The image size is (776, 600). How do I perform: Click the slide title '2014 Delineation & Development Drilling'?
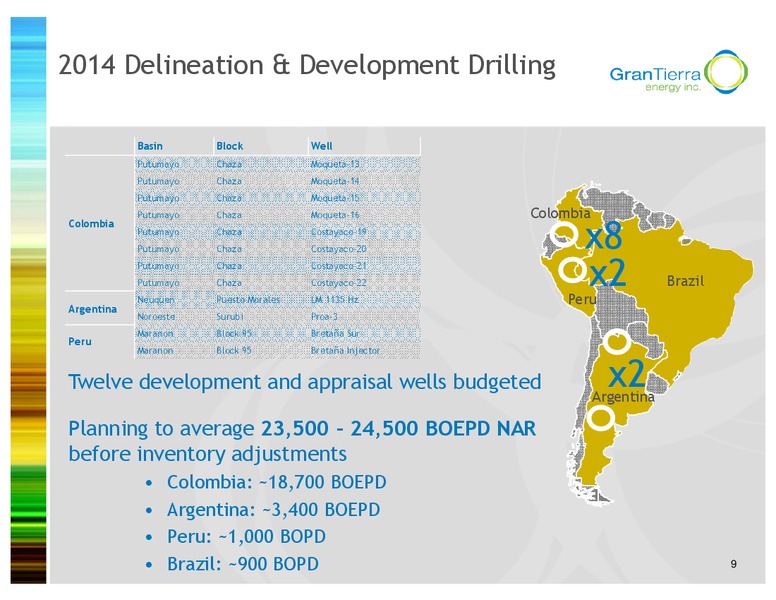point(307,65)
